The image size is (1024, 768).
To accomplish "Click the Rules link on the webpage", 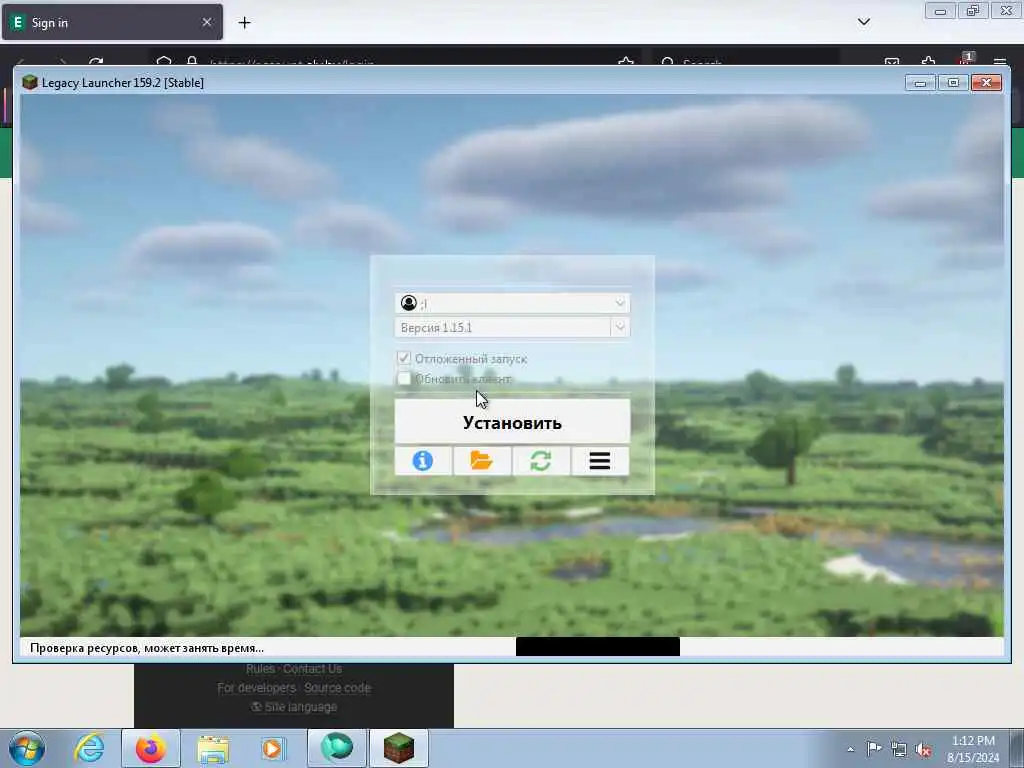I will pyautogui.click(x=260, y=669).
